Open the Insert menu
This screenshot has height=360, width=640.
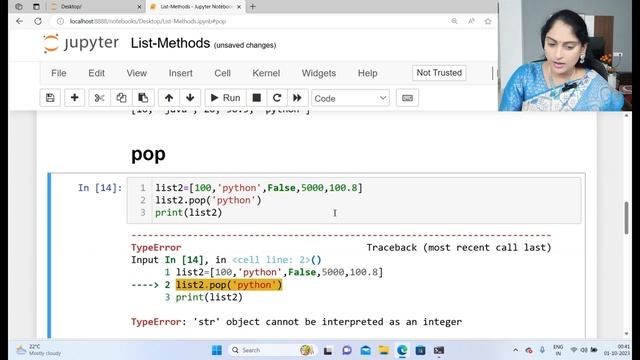[180, 73]
